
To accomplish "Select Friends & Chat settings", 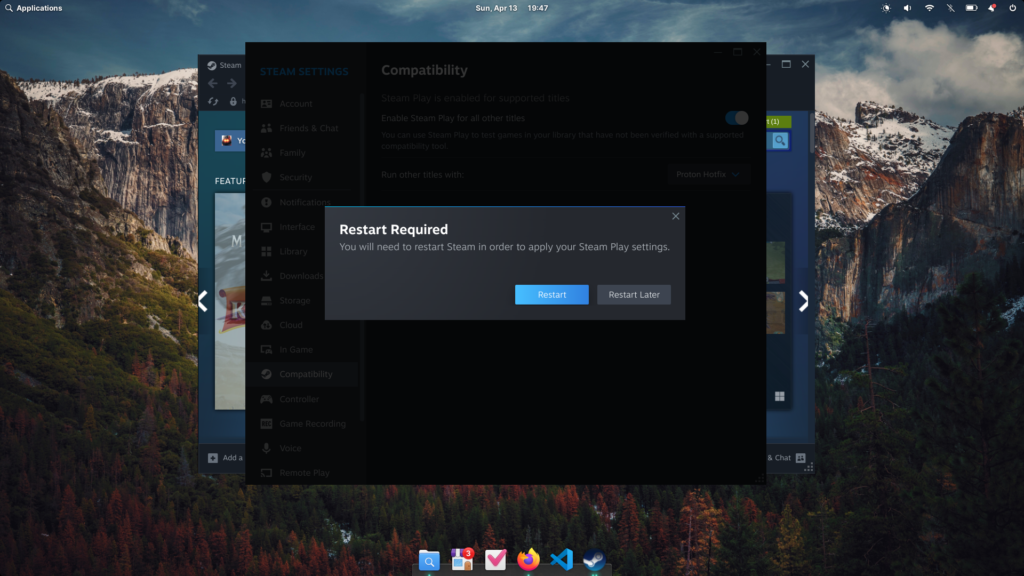I will click(304, 128).
